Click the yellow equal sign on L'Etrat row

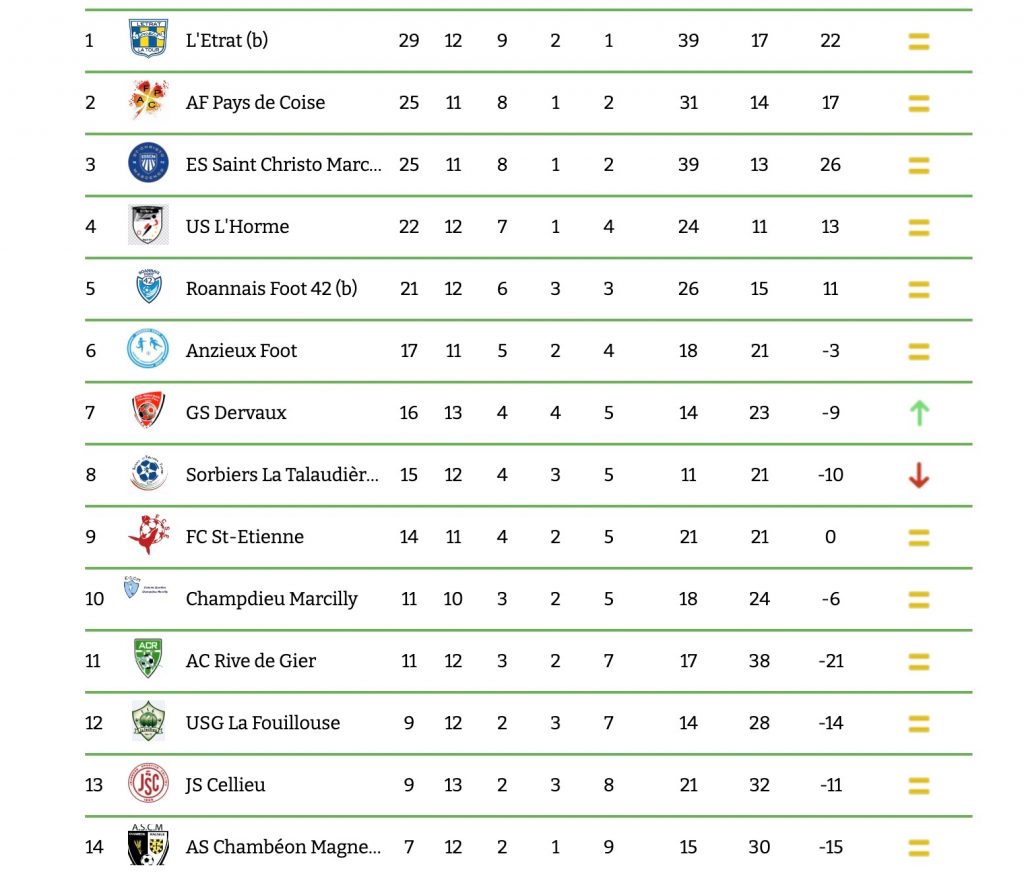pos(919,42)
